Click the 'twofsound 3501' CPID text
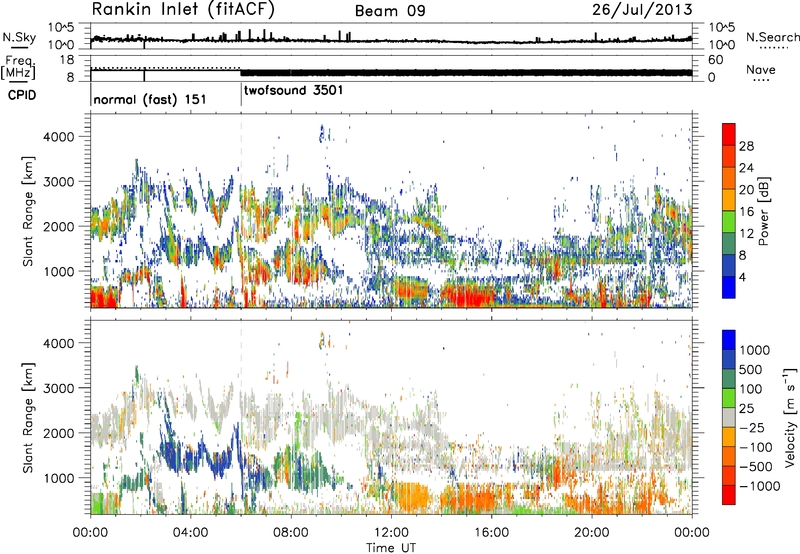The width and height of the screenshot is (800, 554). pos(294,90)
